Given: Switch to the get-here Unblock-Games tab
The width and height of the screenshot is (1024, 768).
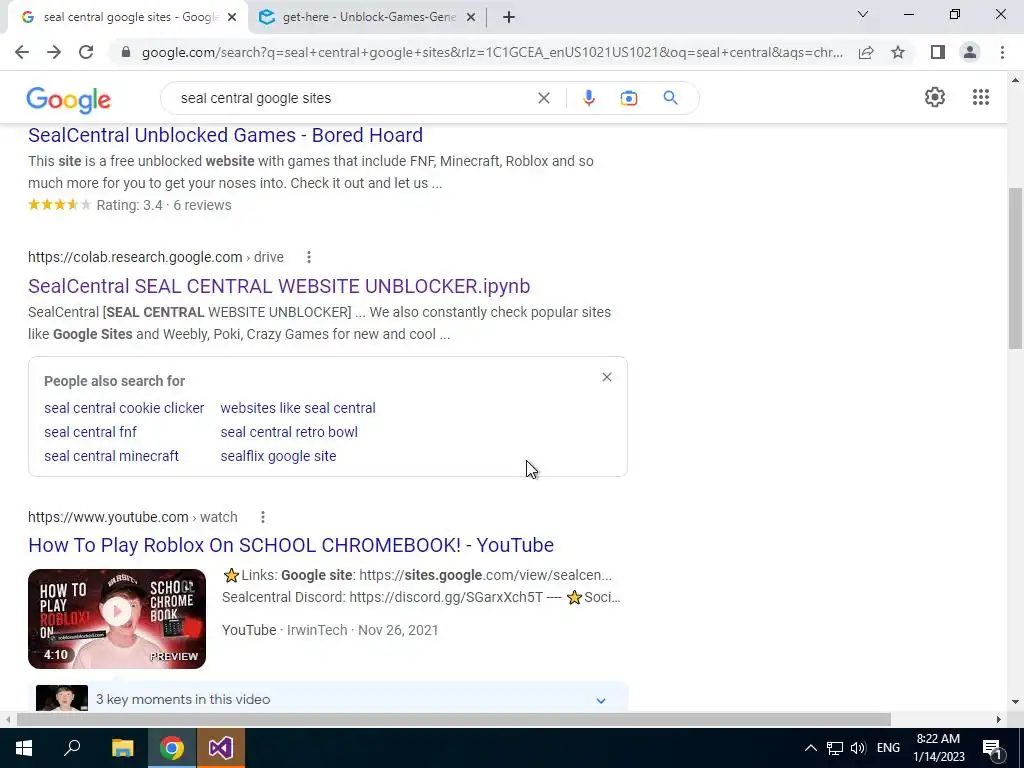Looking at the screenshot, I should [x=367, y=18].
